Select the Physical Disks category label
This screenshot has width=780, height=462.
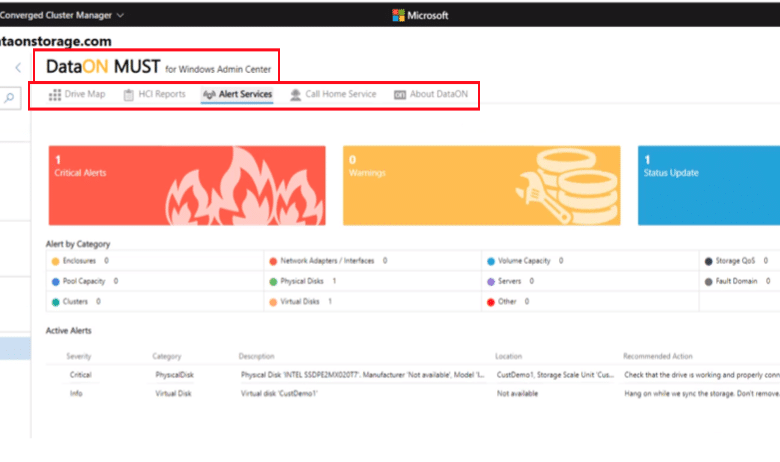click(302, 281)
